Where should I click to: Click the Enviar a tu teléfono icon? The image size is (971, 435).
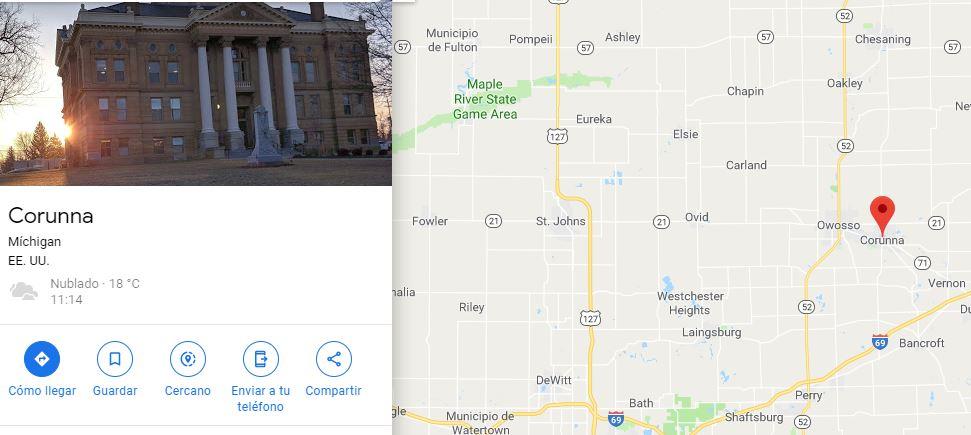[x=261, y=359]
